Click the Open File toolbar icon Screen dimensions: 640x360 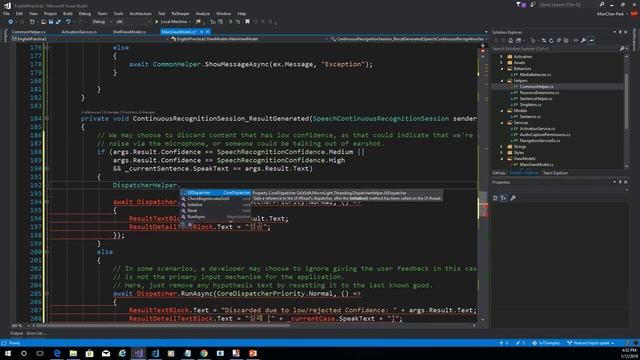pos(43,22)
